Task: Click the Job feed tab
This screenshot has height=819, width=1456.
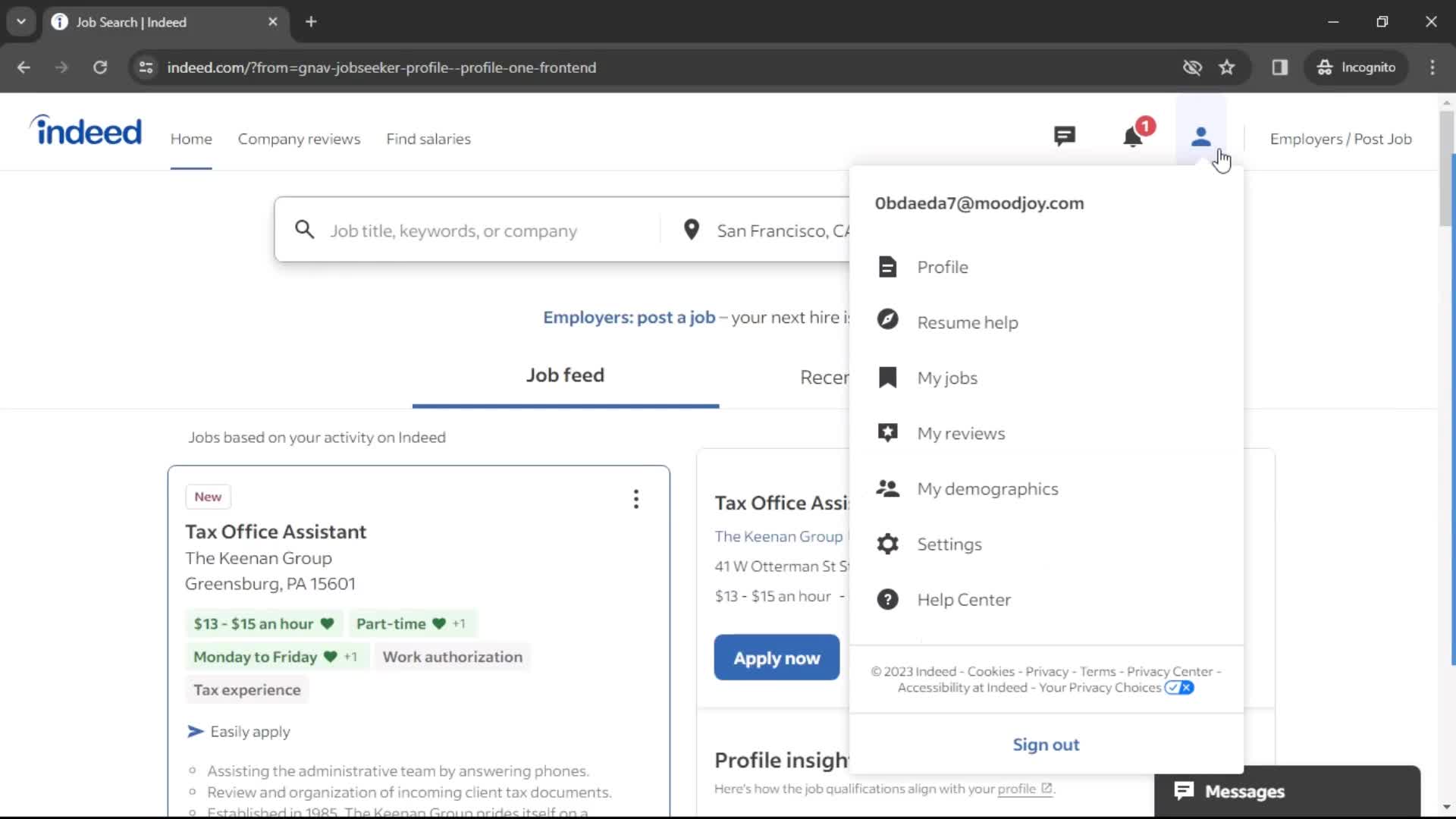Action: (x=564, y=374)
